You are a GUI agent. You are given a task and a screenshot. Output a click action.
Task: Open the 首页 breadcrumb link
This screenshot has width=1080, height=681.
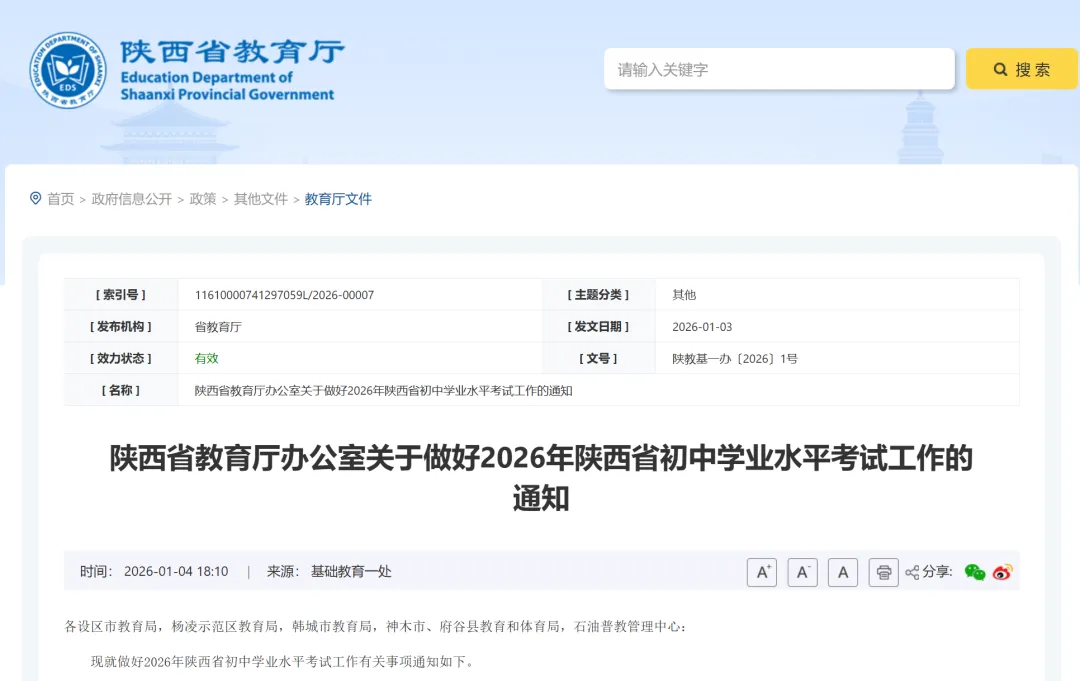tap(60, 198)
